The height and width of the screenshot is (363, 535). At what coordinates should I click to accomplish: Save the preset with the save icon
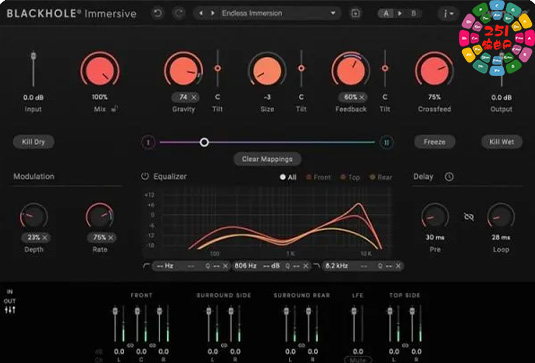[355, 13]
